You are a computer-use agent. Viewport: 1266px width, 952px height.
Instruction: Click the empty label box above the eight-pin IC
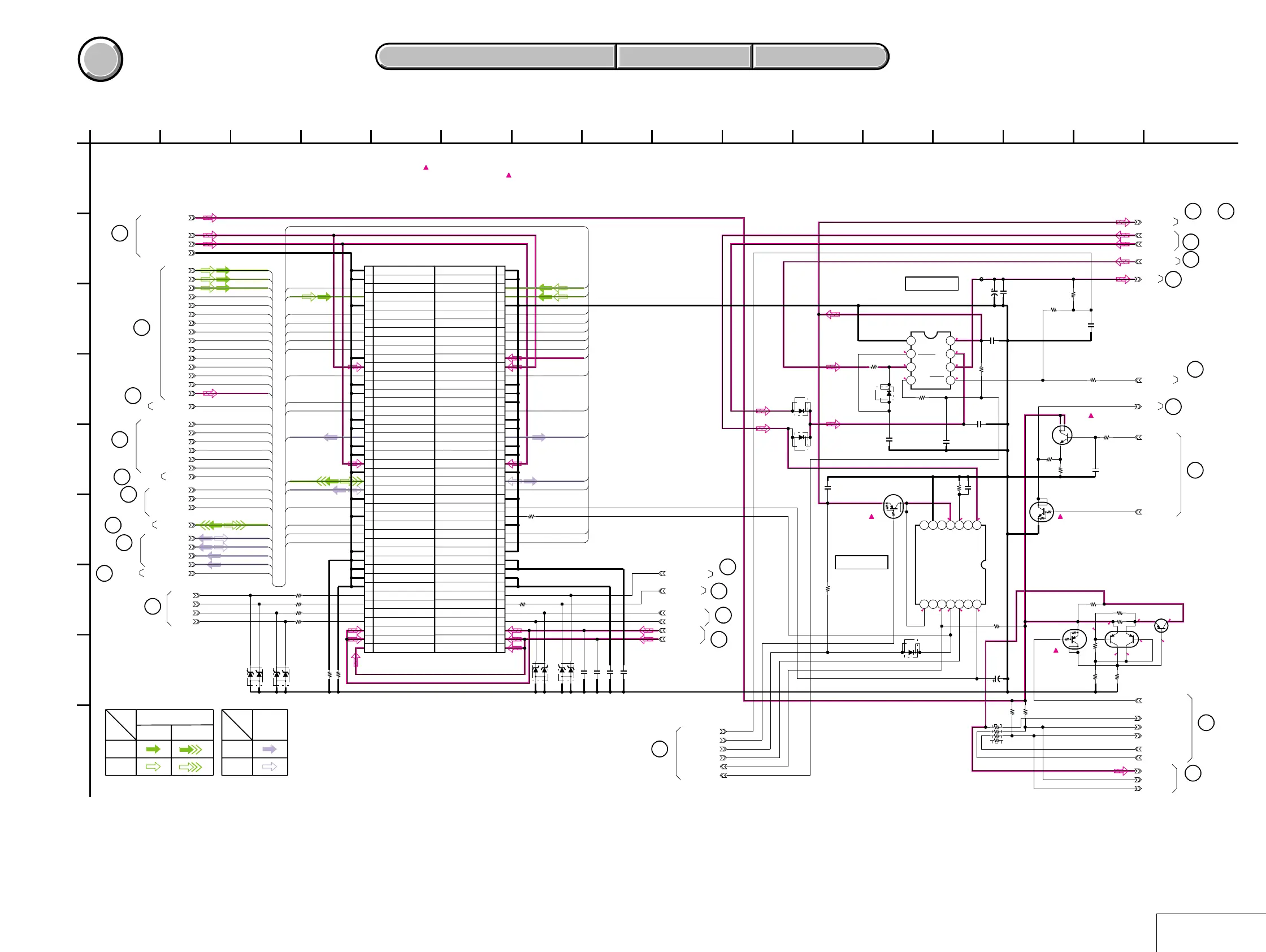(931, 283)
